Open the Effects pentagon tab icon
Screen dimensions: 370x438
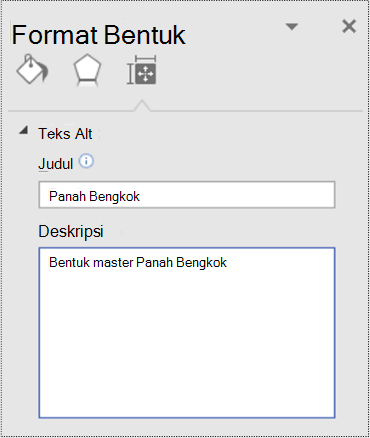(x=87, y=70)
